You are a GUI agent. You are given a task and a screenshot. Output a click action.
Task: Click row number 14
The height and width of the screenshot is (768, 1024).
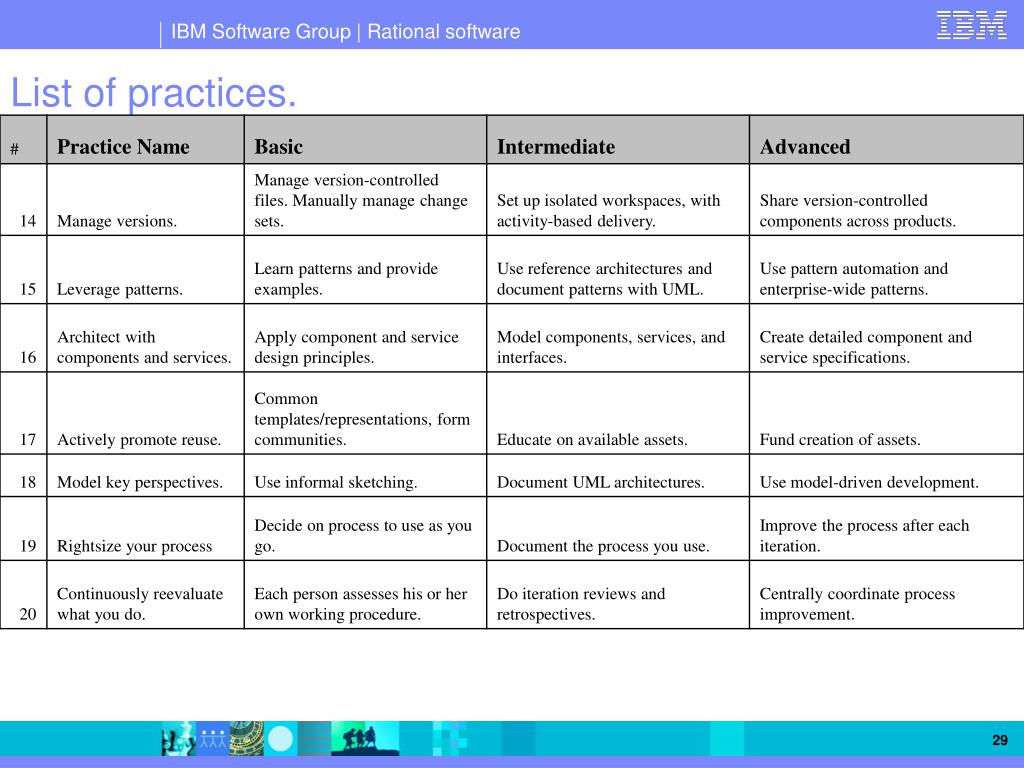tap(27, 221)
